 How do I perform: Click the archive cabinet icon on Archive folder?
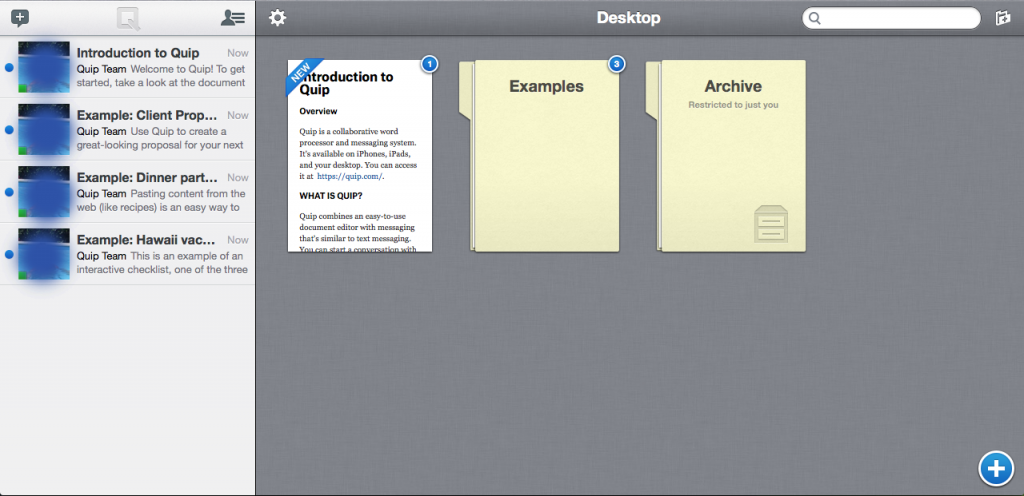pyautogui.click(x=771, y=224)
